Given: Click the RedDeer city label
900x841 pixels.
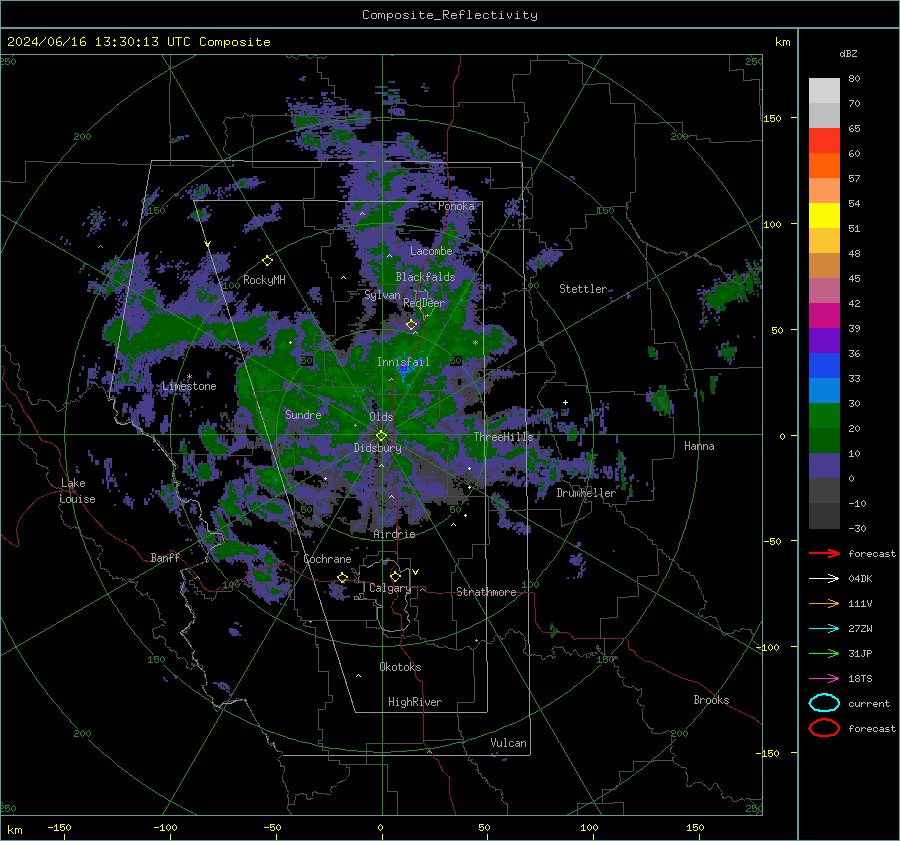Looking at the screenshot, I should point(424,303).
